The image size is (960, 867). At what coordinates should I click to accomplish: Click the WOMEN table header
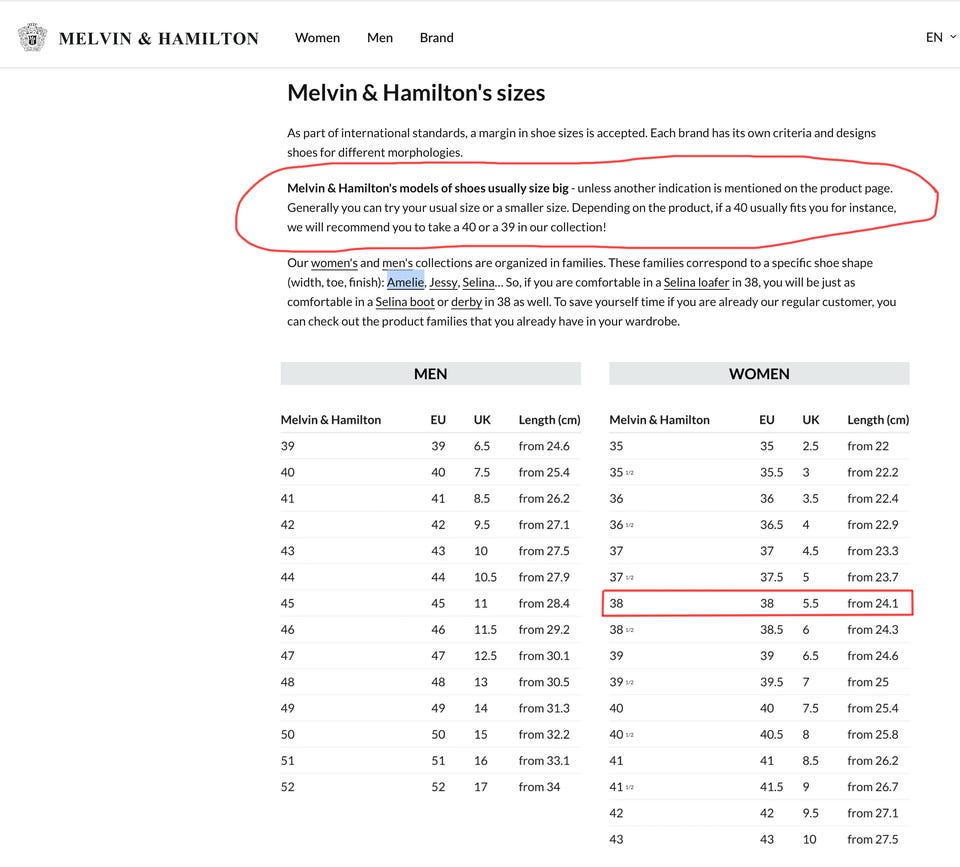759,373
